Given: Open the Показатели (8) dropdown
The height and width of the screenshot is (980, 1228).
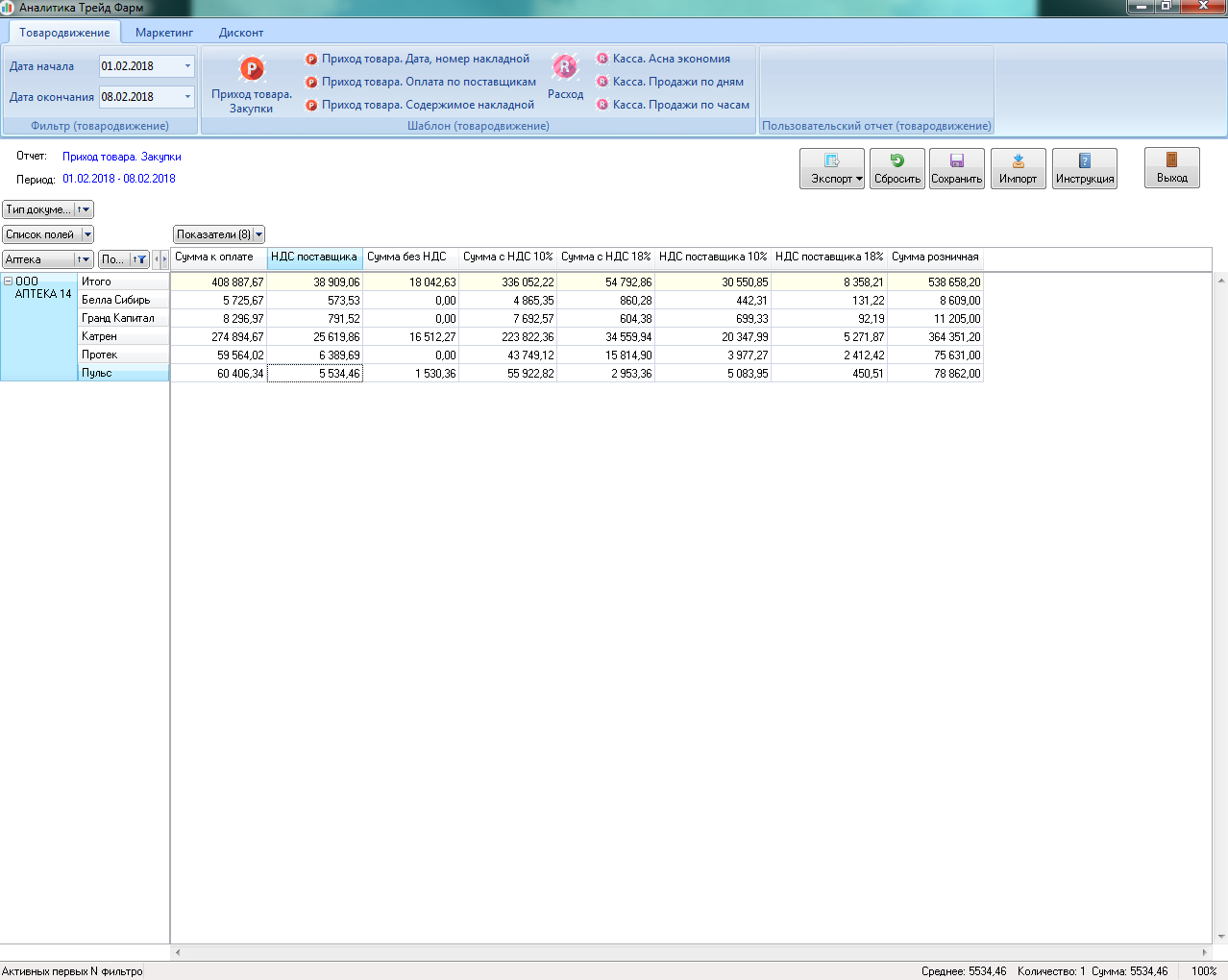Looking at the screenshot, I should (x=258, y=234).
